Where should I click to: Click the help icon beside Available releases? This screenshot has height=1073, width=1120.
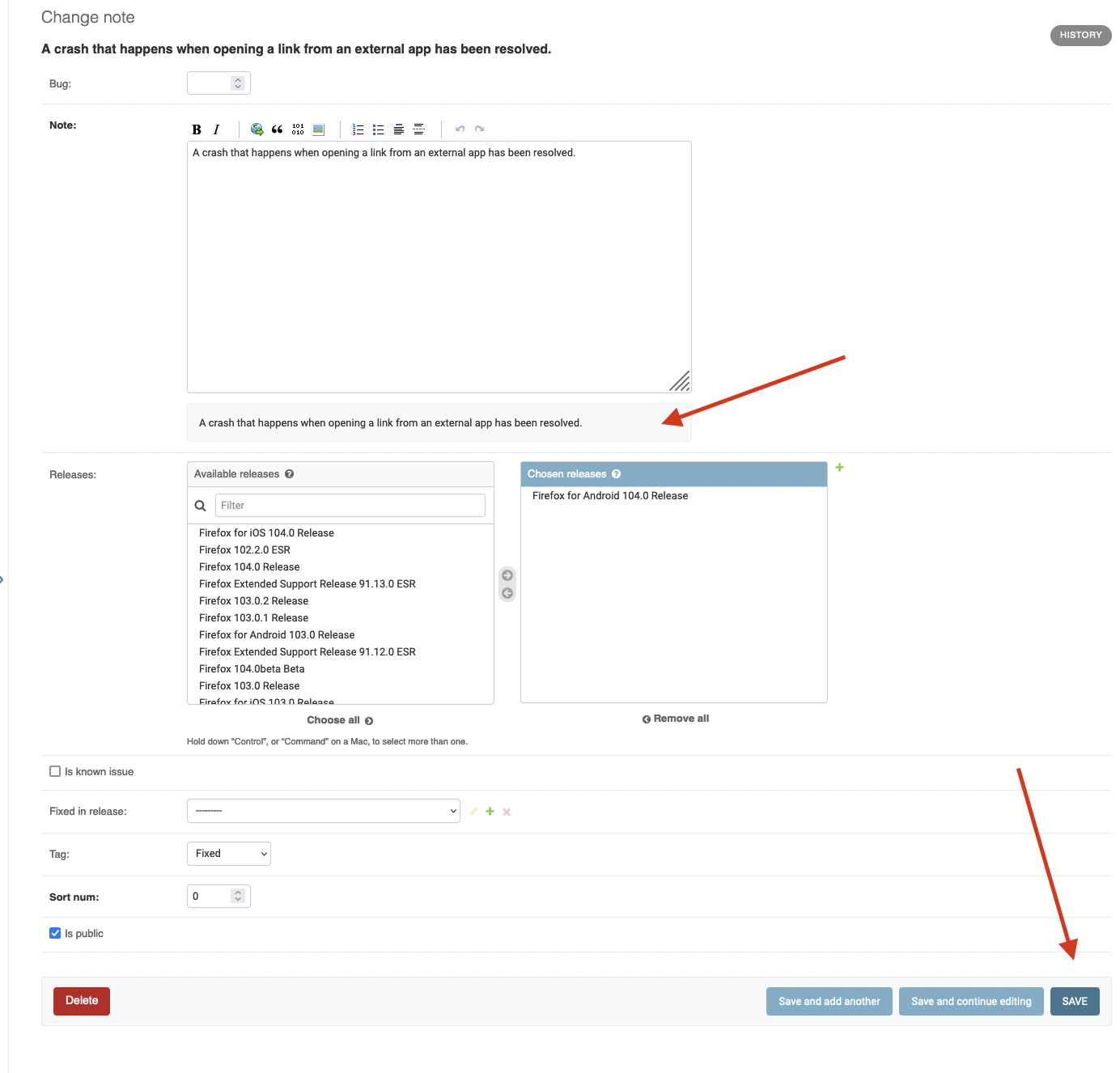tap(290, 474)
